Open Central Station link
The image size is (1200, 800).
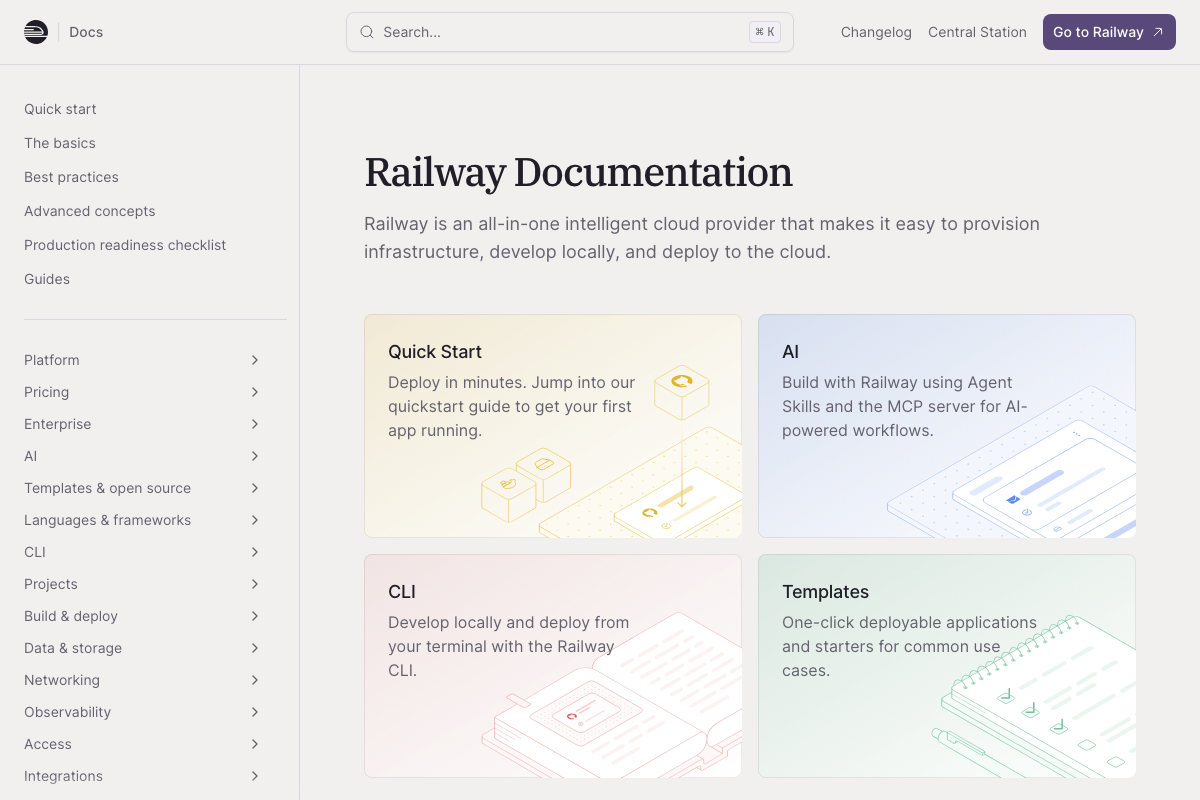[x=977, y=32]
